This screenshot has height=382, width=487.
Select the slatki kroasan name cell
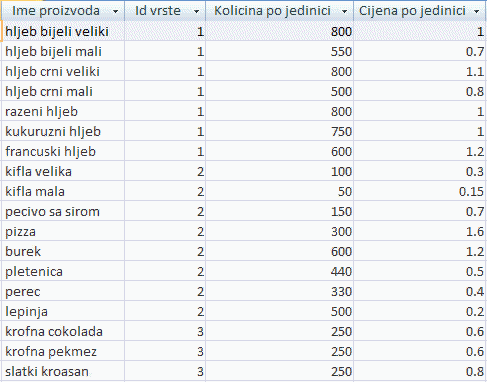[x=63, y=371]
